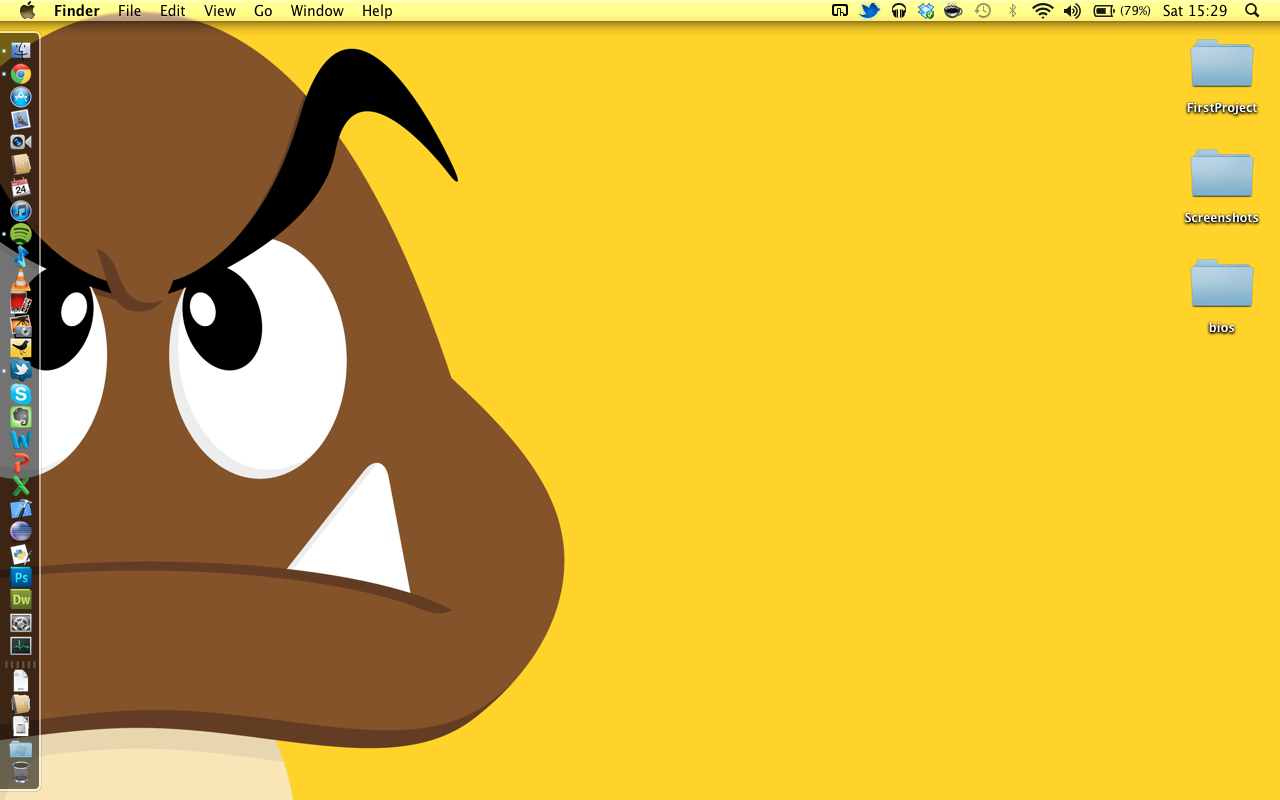This screenshot has width=1280, height=800.
Task: Launch Photoshop from the Dock
Action: click(x=21, y=577)
